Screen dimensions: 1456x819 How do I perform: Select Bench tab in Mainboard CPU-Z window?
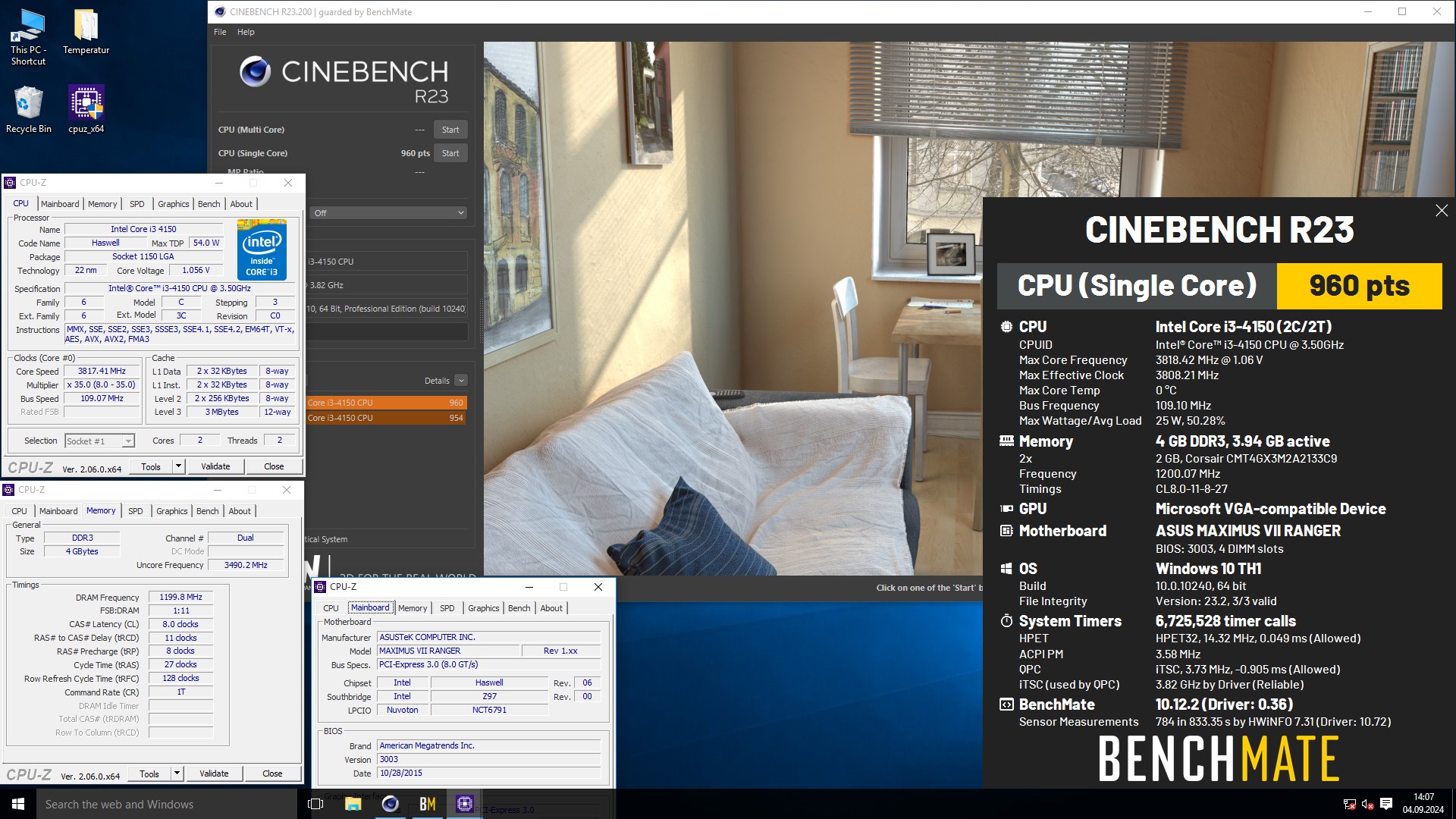(x=519, y=608)
